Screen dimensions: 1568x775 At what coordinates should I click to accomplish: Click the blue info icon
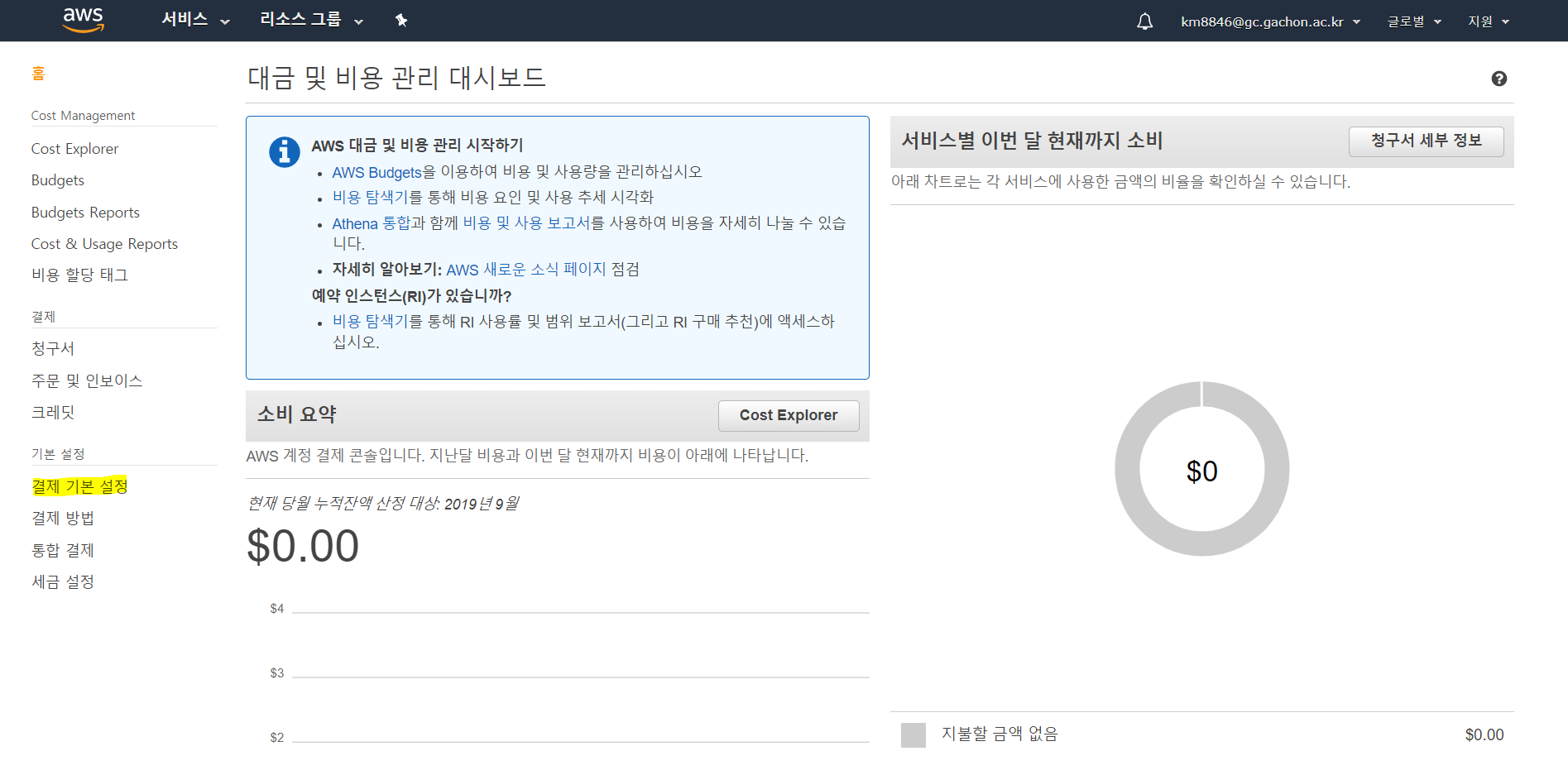[x=284, y=152]
